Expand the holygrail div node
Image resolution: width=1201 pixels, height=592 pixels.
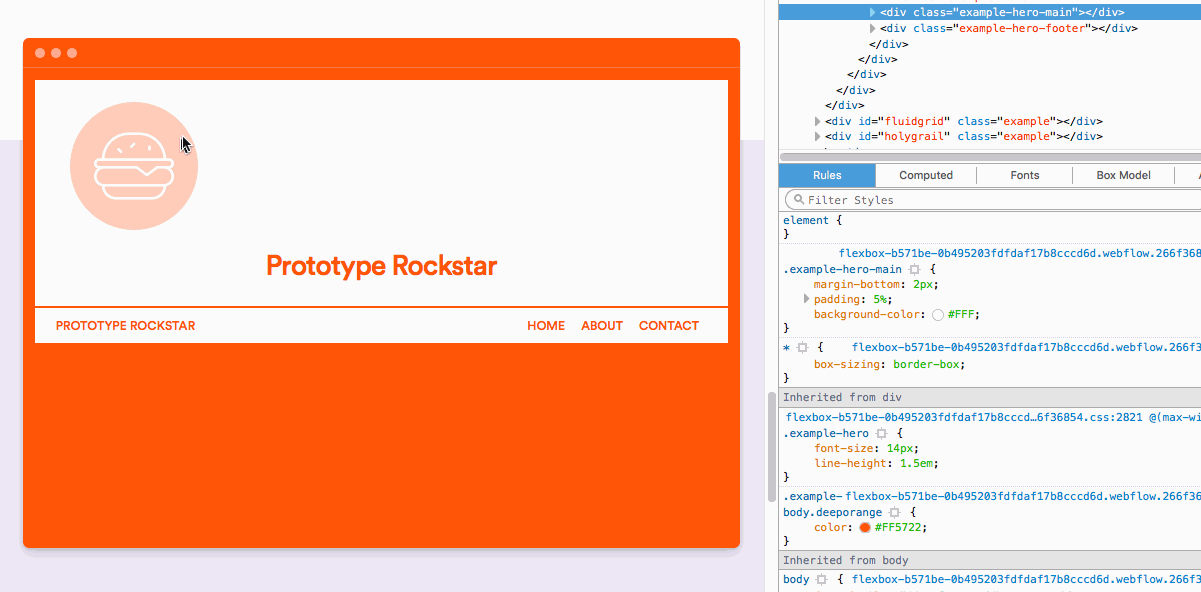(x=818, y=137)
